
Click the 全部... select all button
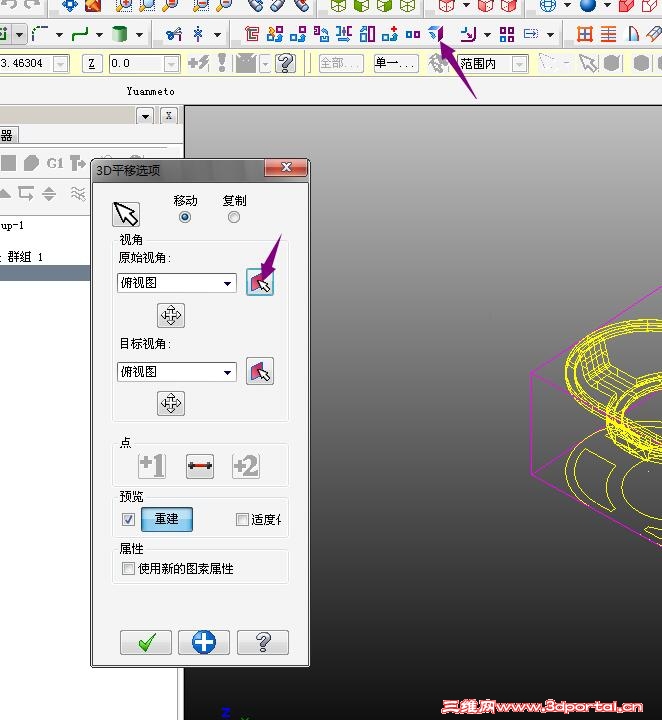click(x=341, y=63)
